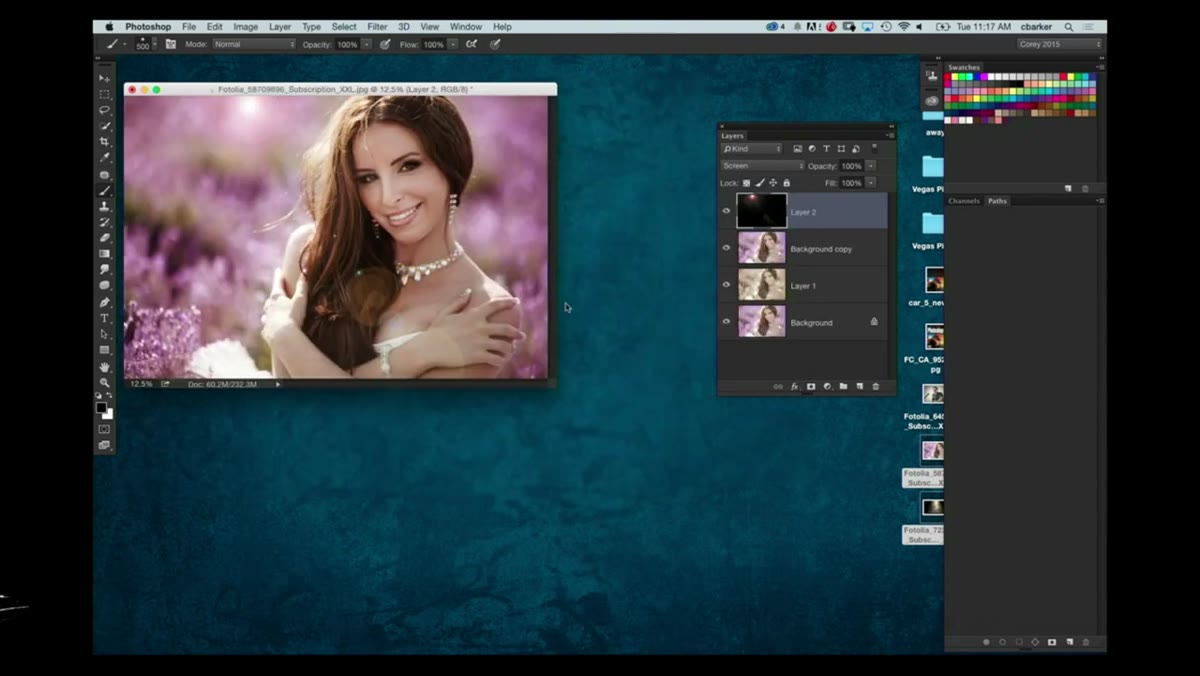
Task: Open the Apple menu
Action: pos(109,27)
